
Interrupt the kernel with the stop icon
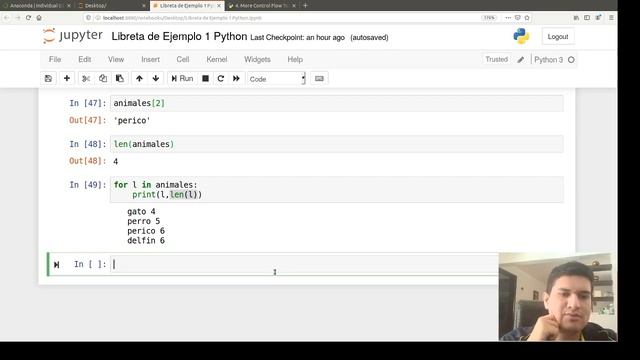pos(205,78)
